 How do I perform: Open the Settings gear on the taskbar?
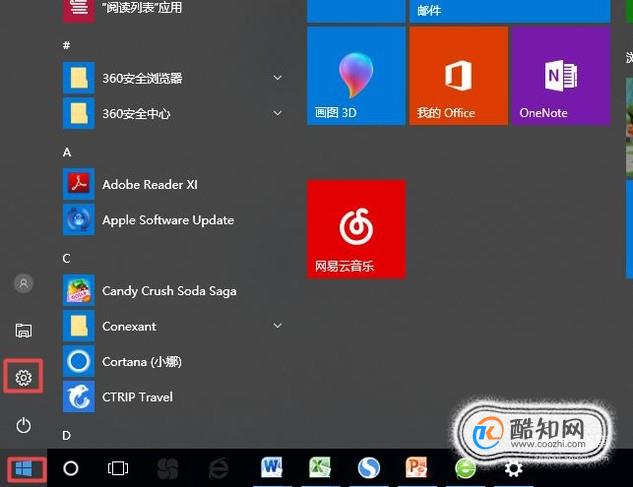[513, 469]
